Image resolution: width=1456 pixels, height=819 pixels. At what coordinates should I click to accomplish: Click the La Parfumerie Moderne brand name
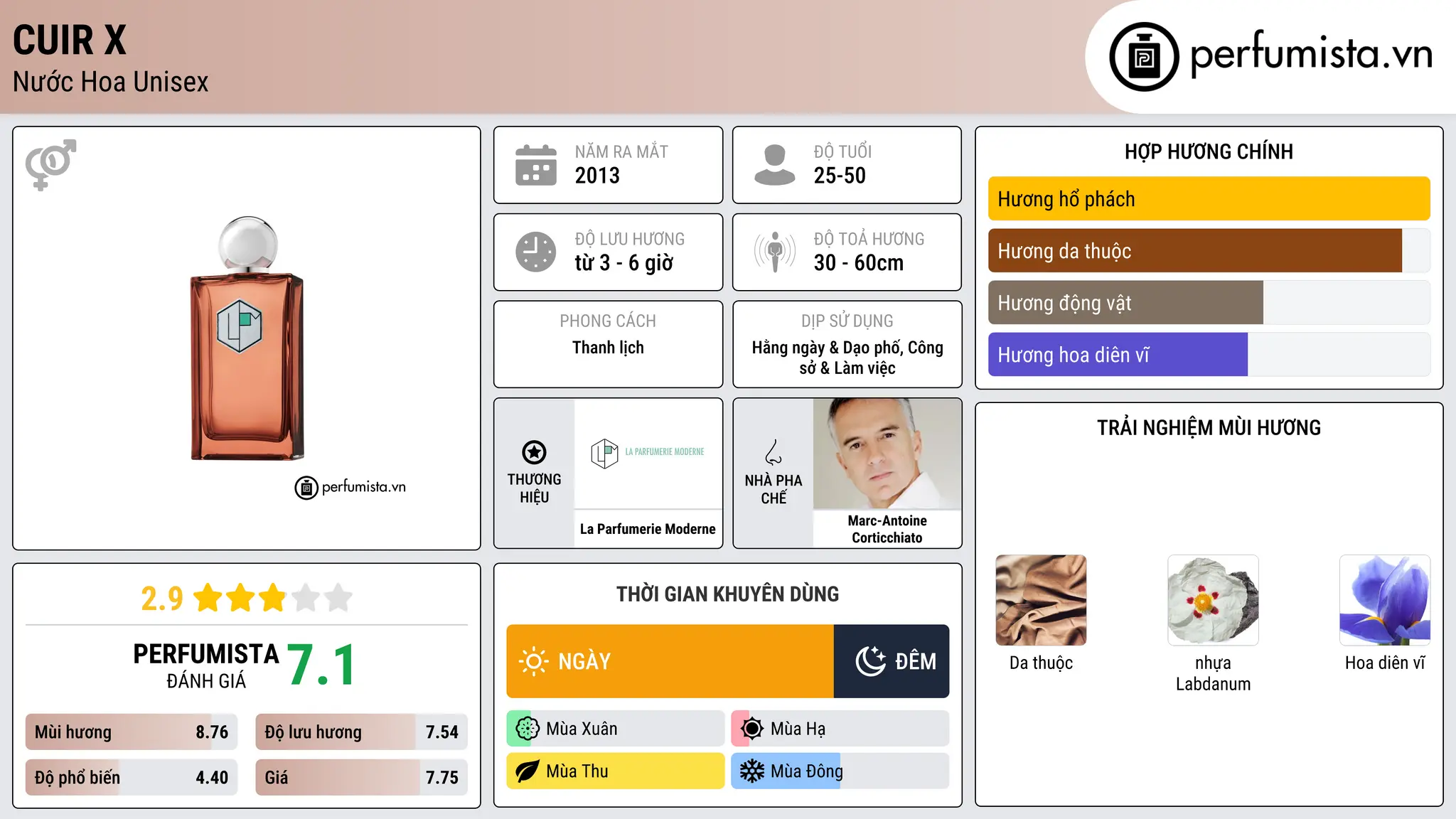[648, 529]
